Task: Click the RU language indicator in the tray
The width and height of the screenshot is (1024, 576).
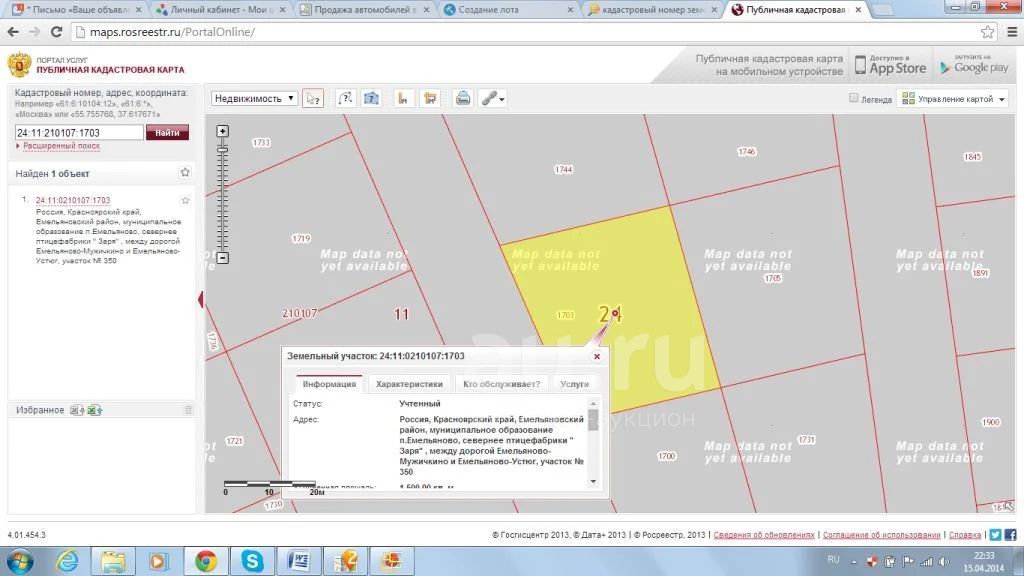Action: 833,560
